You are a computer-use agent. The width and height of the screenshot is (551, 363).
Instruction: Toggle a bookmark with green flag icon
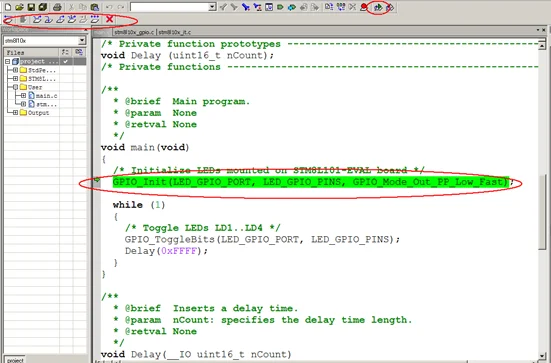click(280, 7)
